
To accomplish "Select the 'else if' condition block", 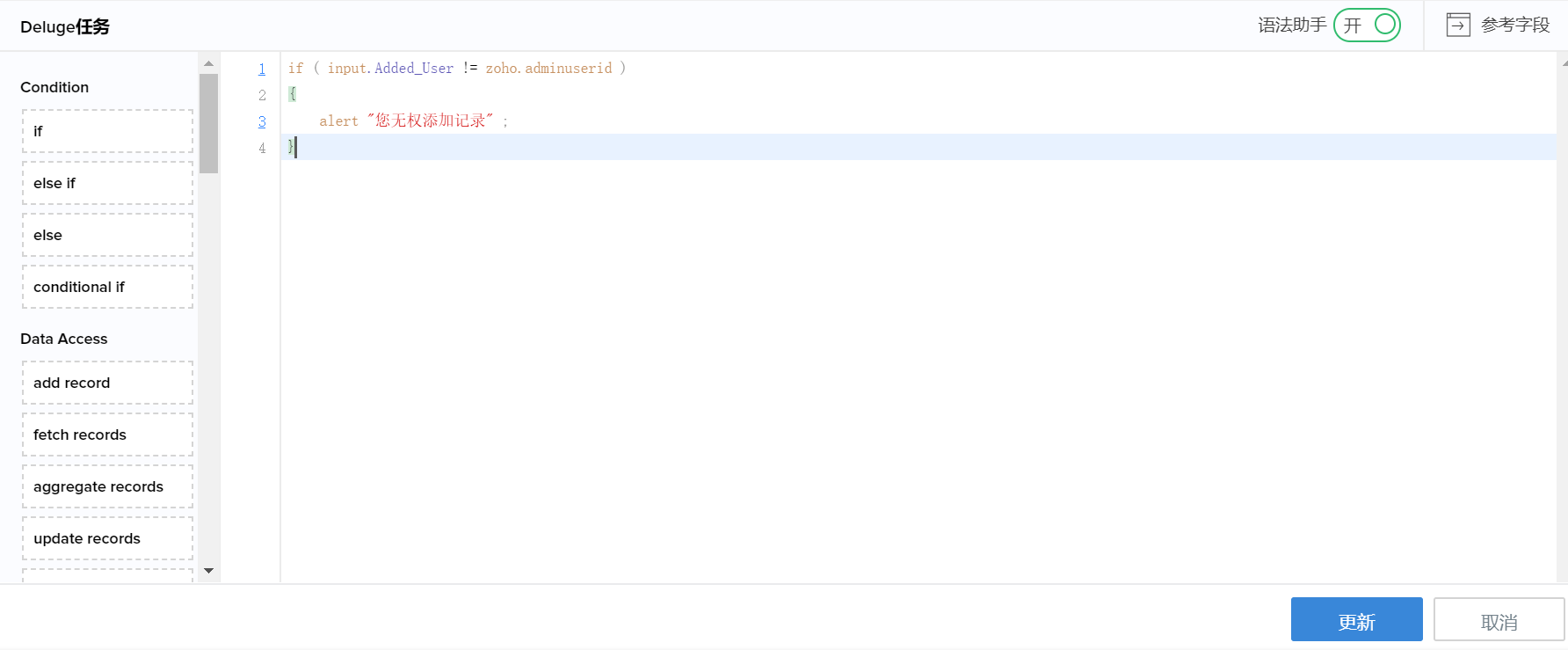I will 107,183.
